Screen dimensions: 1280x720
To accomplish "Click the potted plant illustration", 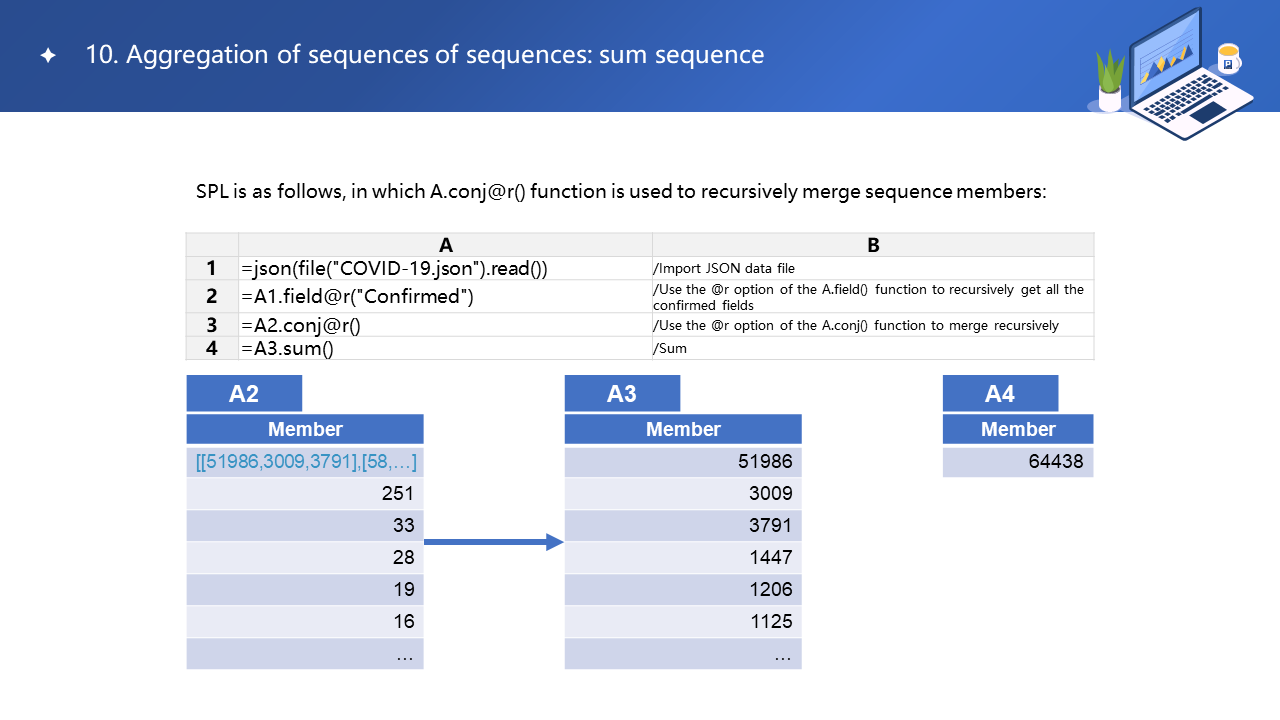I will coord(1110,82).
